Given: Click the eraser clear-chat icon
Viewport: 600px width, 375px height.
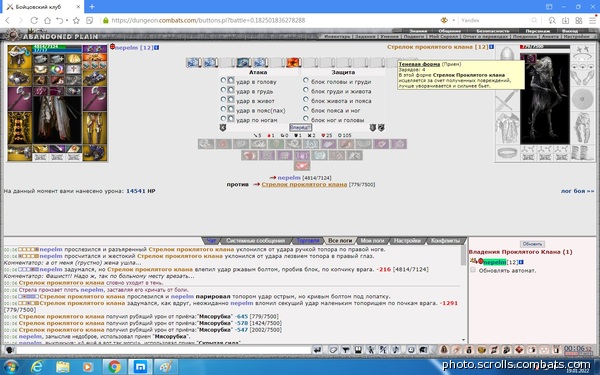Looking at the screenshot, I should coord(333,349).
